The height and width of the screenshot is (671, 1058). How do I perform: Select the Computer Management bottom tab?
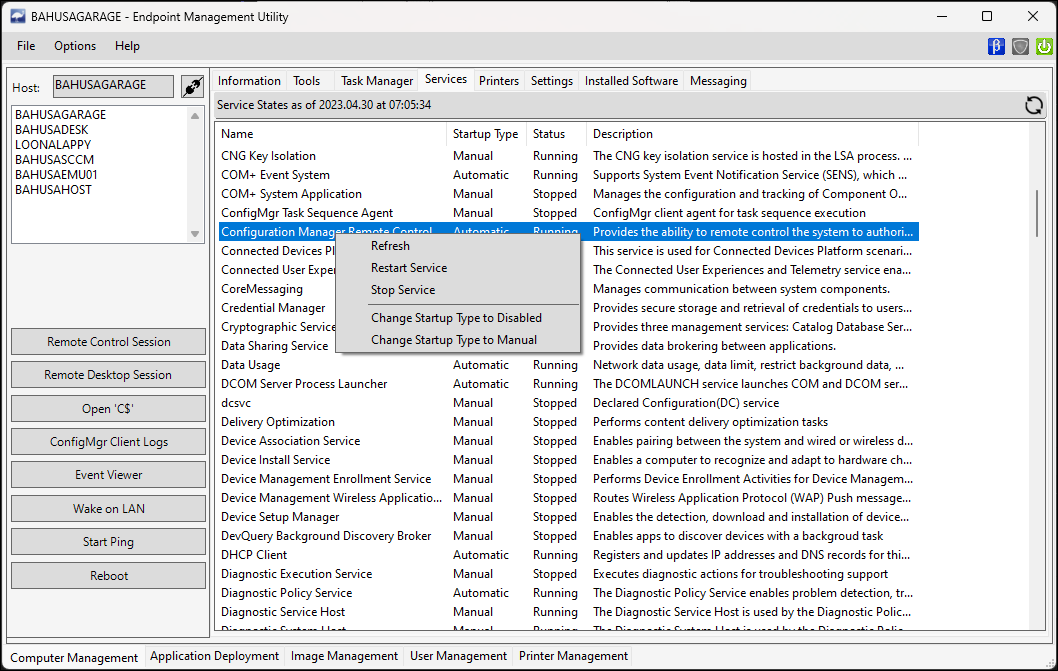tap(74, 657)
